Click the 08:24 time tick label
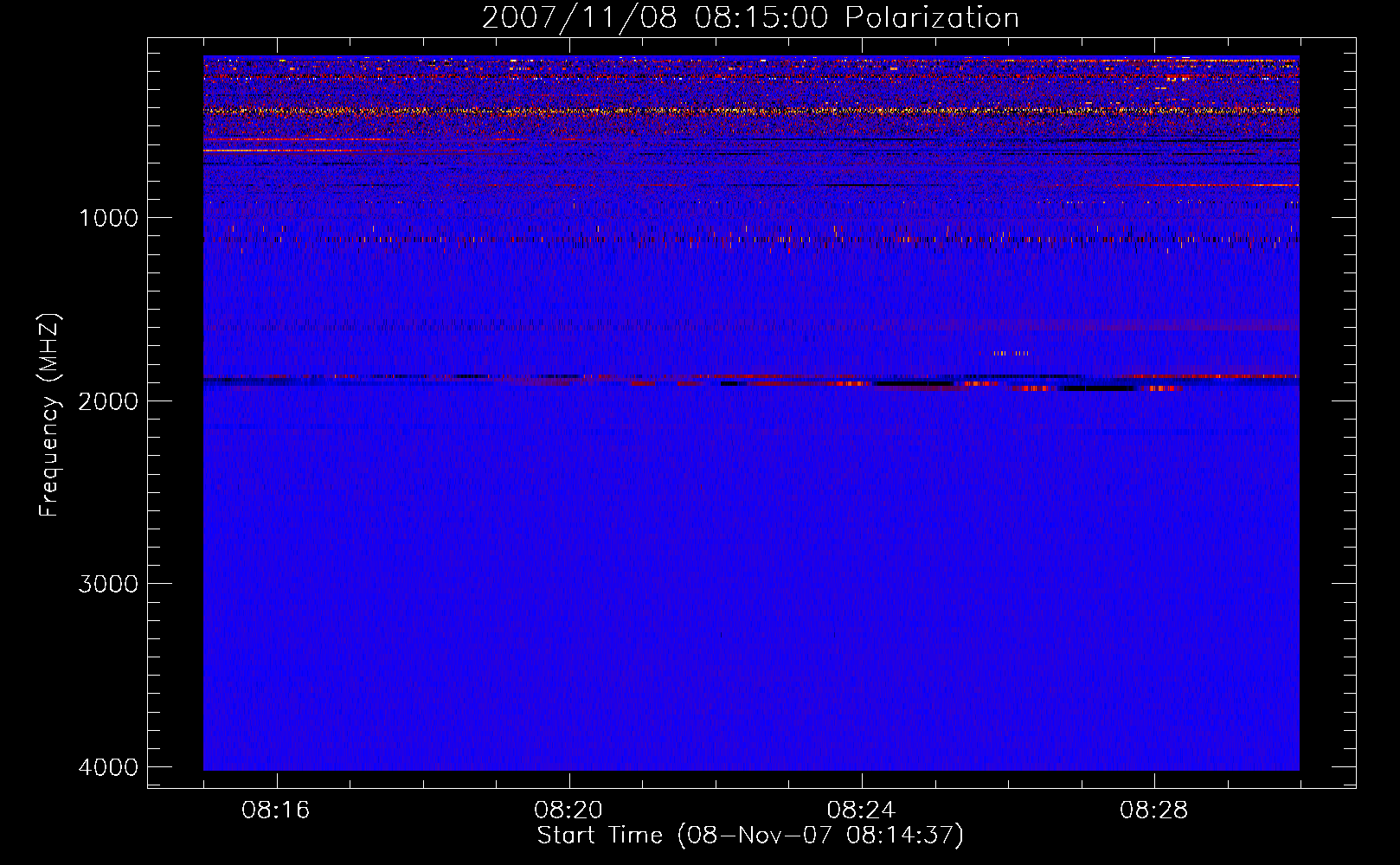The height and width of the screenshot is (865, 1400). tap(861, 810)
